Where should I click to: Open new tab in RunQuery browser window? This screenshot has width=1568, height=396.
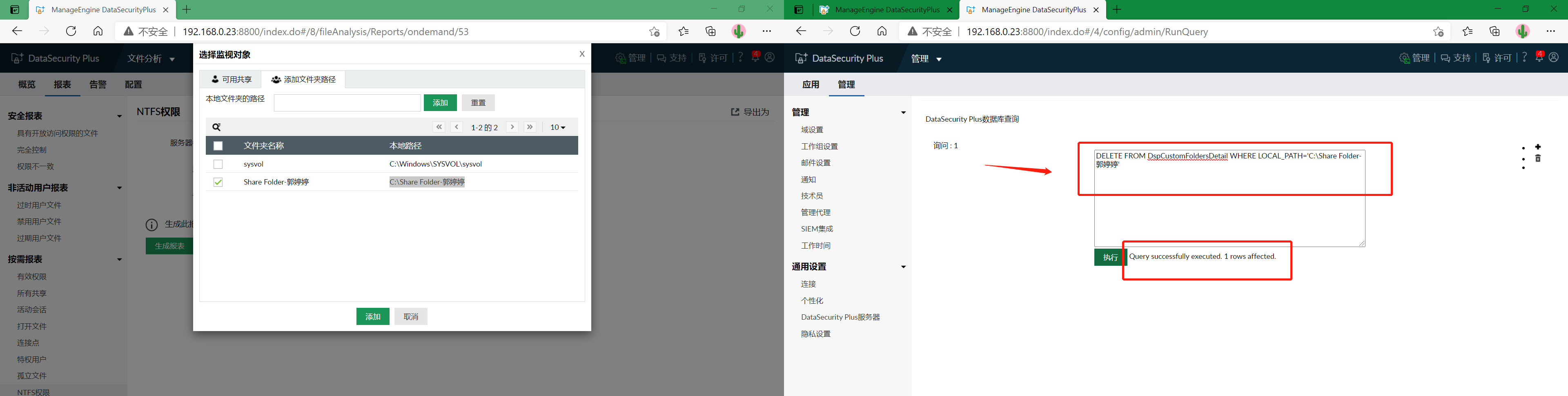[x=1116, y=9]
